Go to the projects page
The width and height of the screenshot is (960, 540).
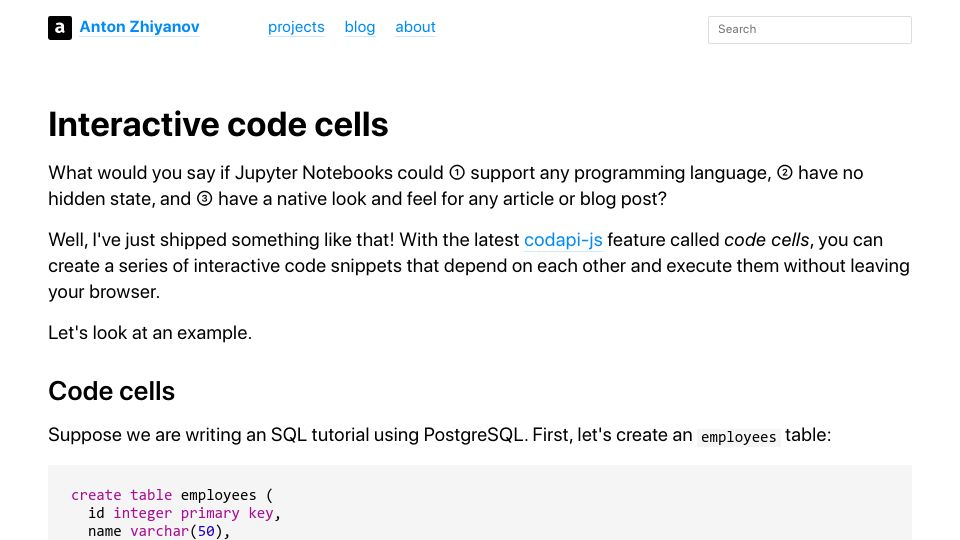296,27
